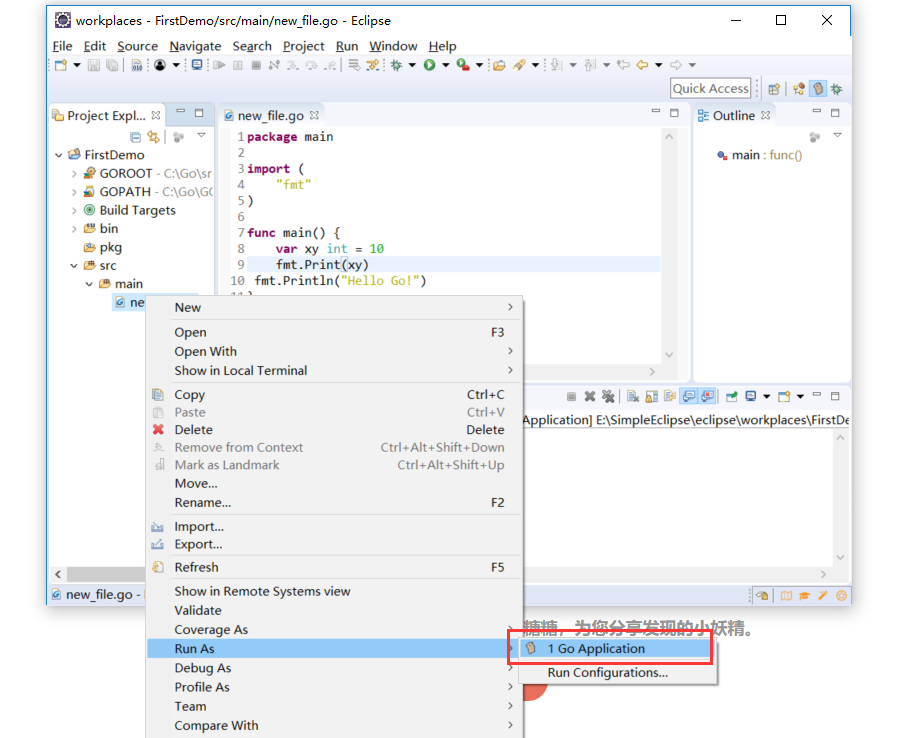Screen dimensions: 910x738
Task: Select the new_file.go editor tab
Action: [270, 115]
